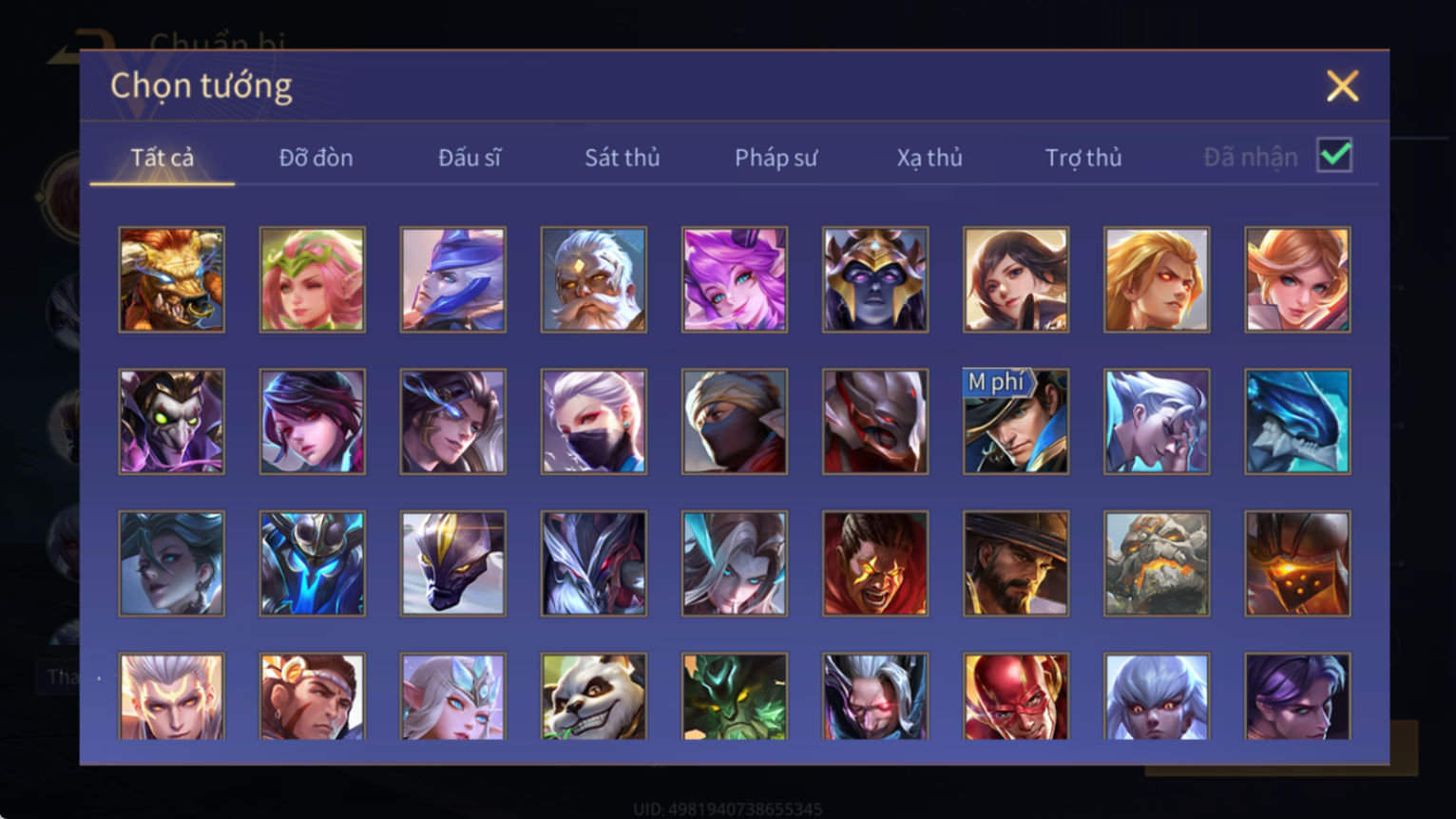Choose the white-bearded old man hero
Screen dimensions: 1456x819
coord(594,279)
